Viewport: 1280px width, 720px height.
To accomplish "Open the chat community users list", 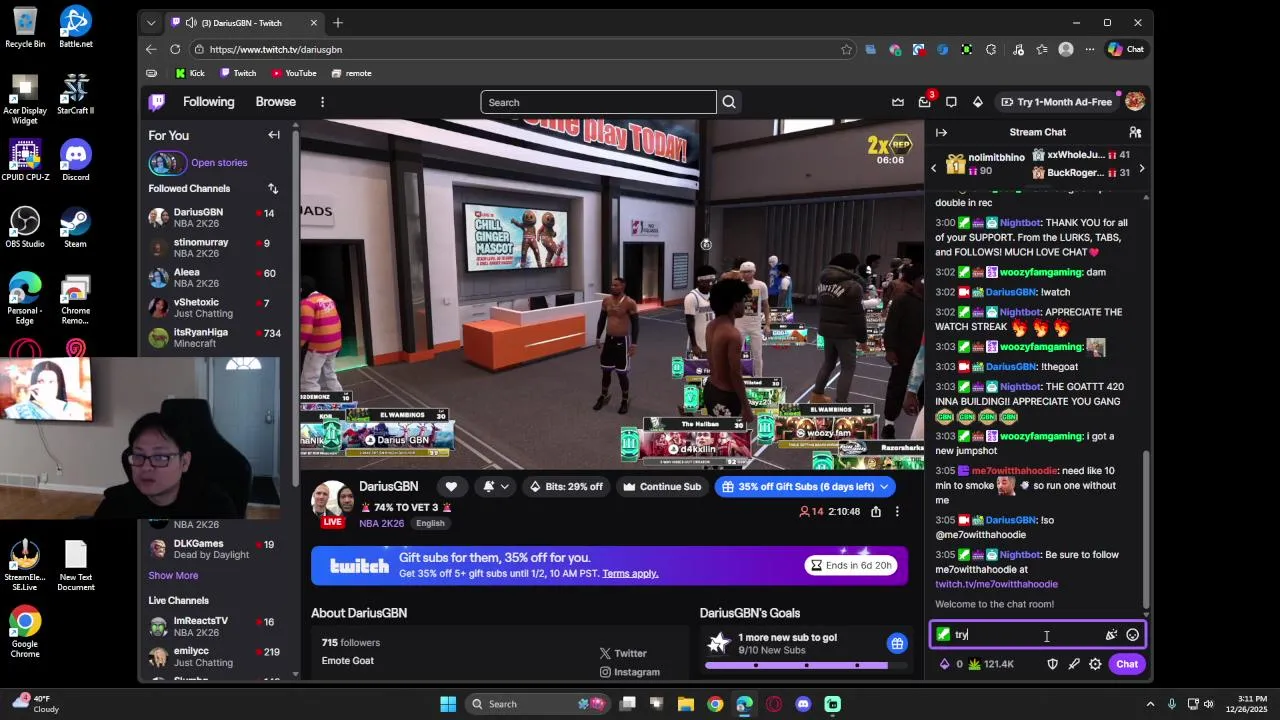I will pyautogui.click(x=1135, y=132).
